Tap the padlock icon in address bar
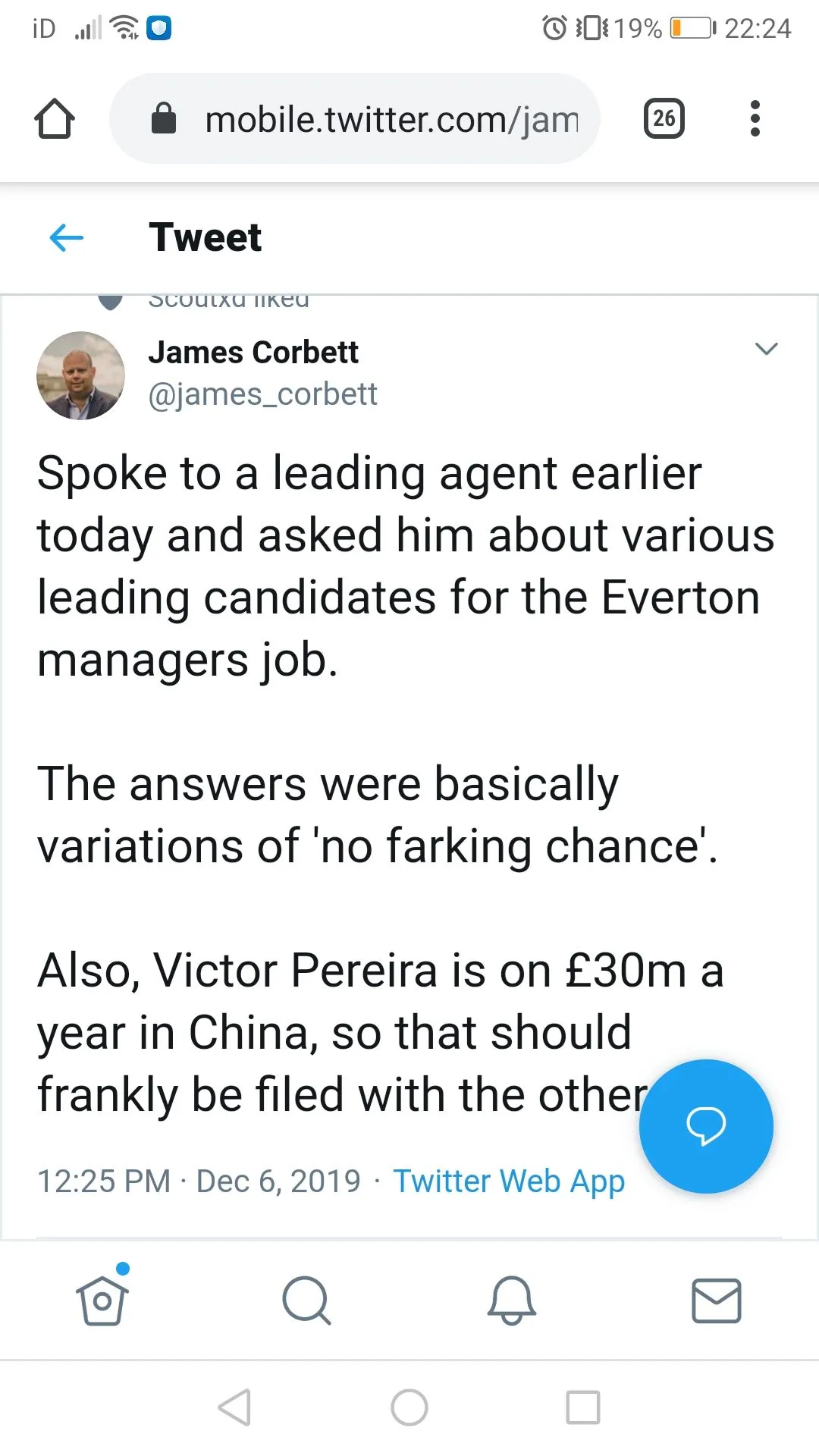Viewport: 819px width, 1456px height. pyautogui.click(x=164, y=119)
